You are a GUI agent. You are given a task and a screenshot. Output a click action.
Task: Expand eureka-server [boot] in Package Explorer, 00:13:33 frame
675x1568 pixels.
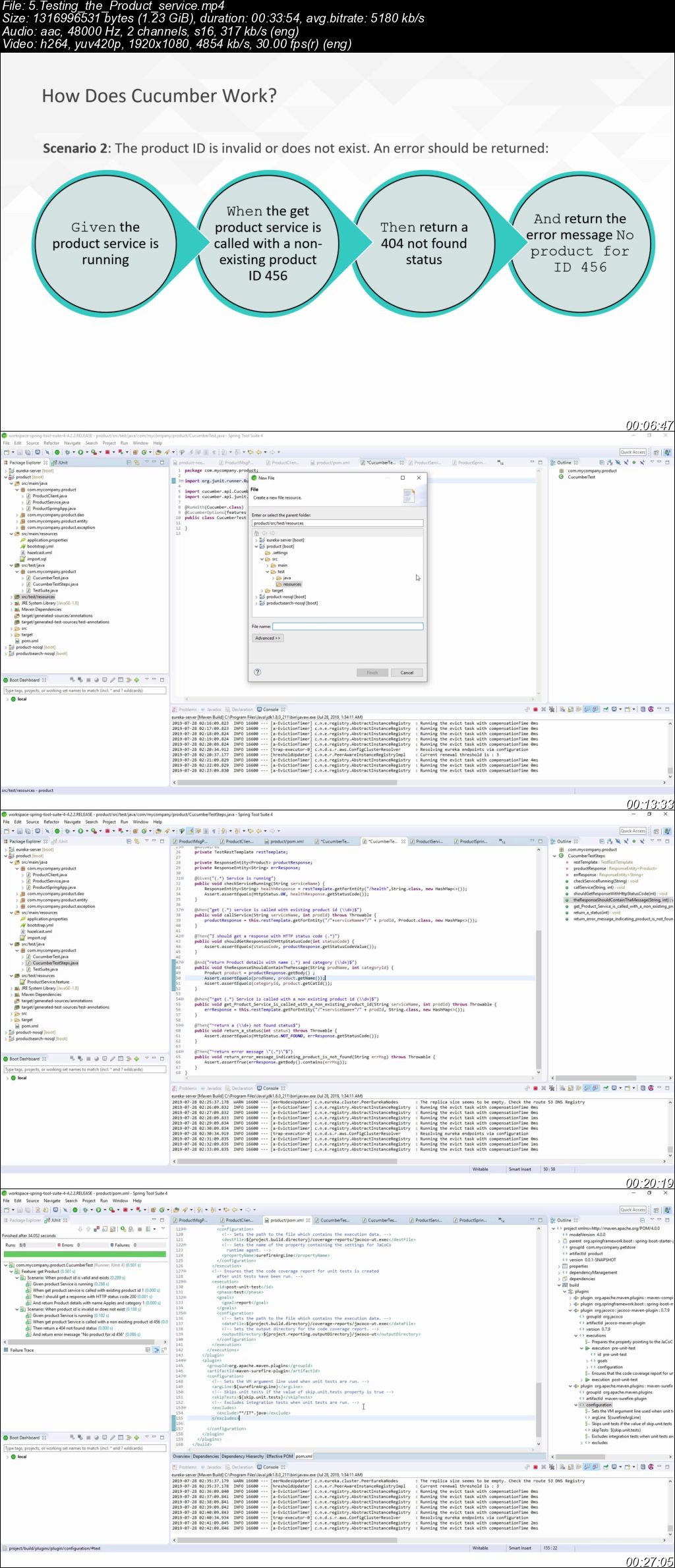(6, 471)
